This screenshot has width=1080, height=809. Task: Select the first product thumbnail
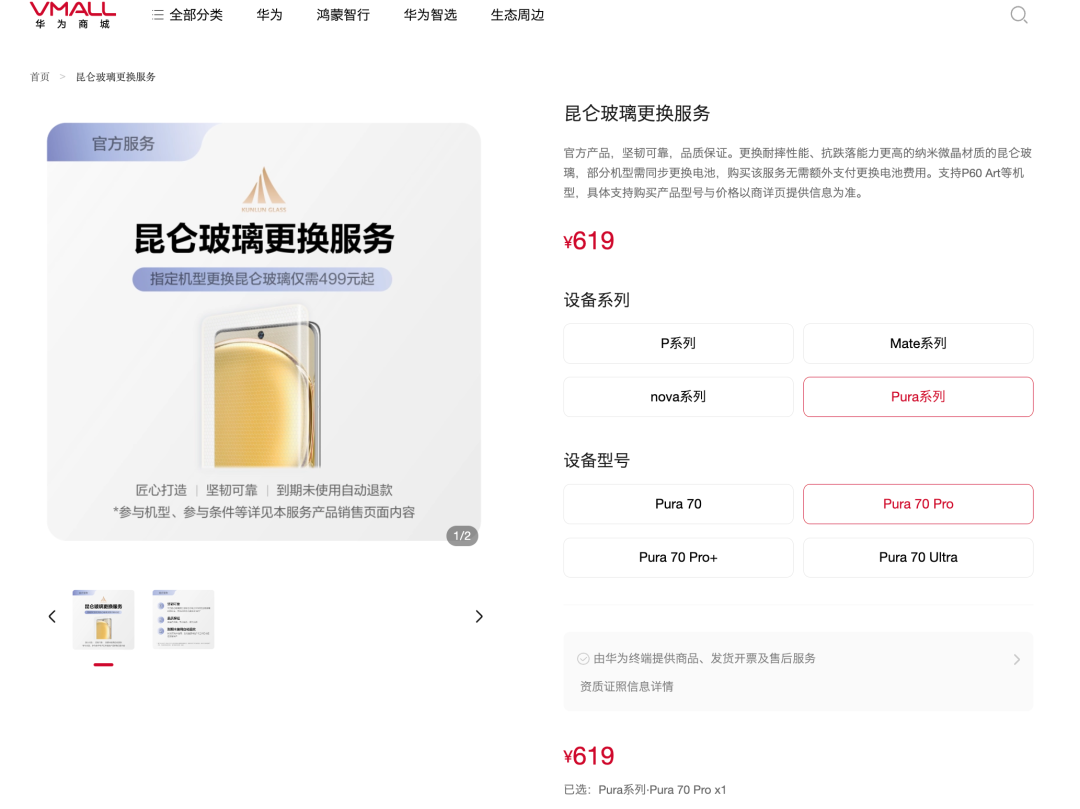click(x=103, y=619)
